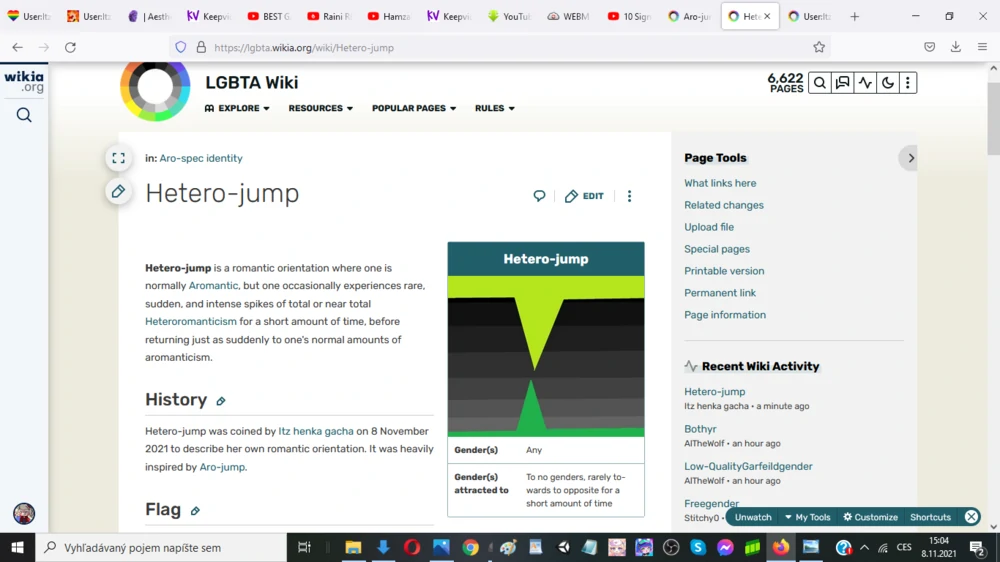Open Bothyr in Recent Wiki Activity

coord(700,429)
